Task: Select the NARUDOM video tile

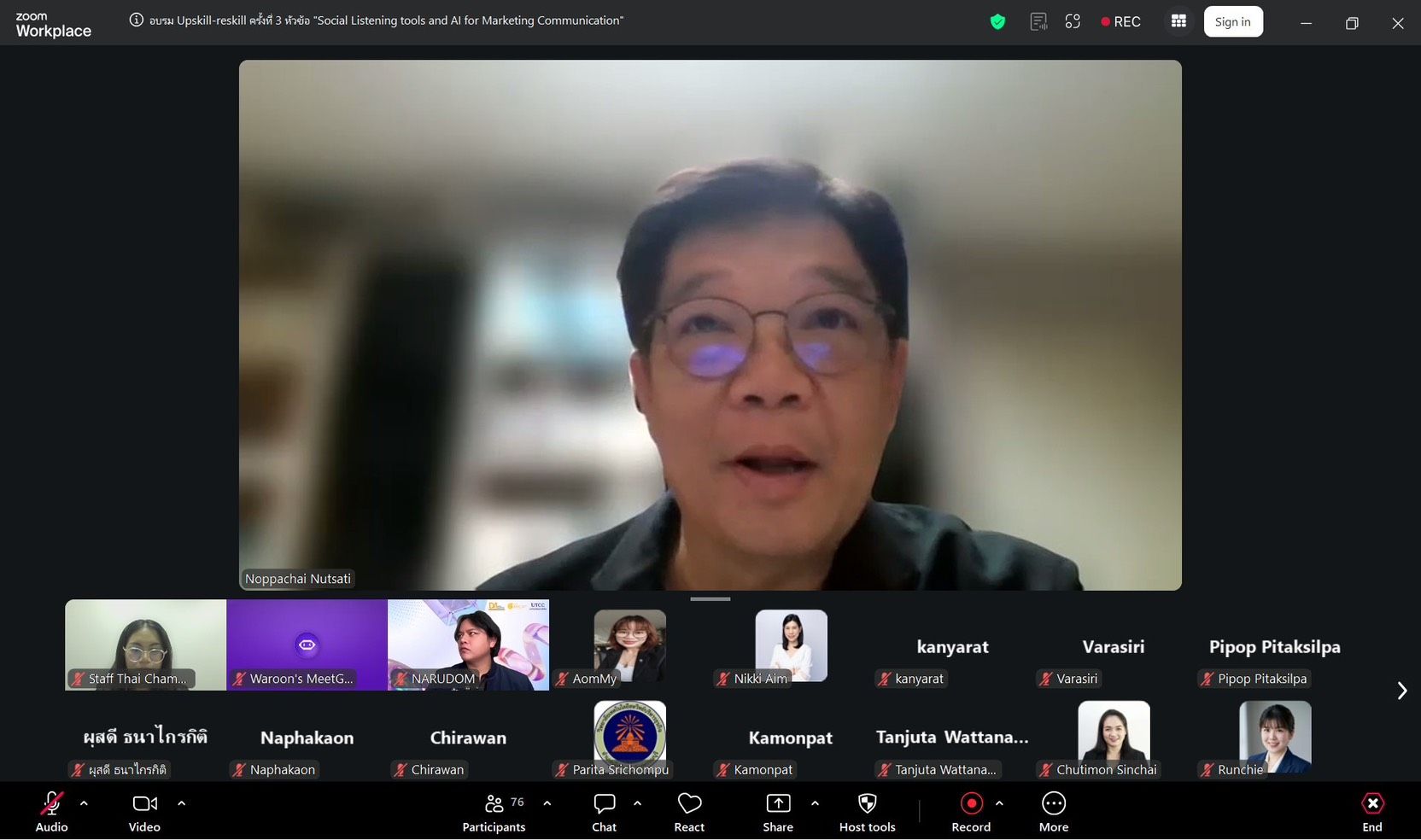Action: (x=468, y=645)
